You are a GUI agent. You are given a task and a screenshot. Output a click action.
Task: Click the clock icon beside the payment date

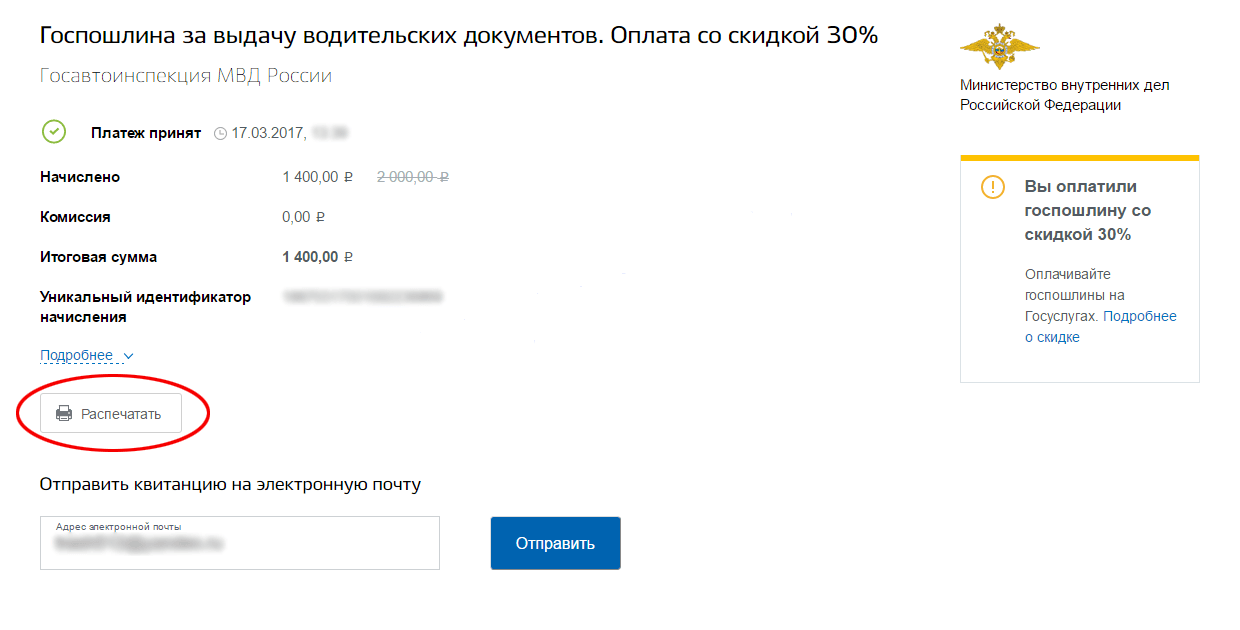[220, 133]
